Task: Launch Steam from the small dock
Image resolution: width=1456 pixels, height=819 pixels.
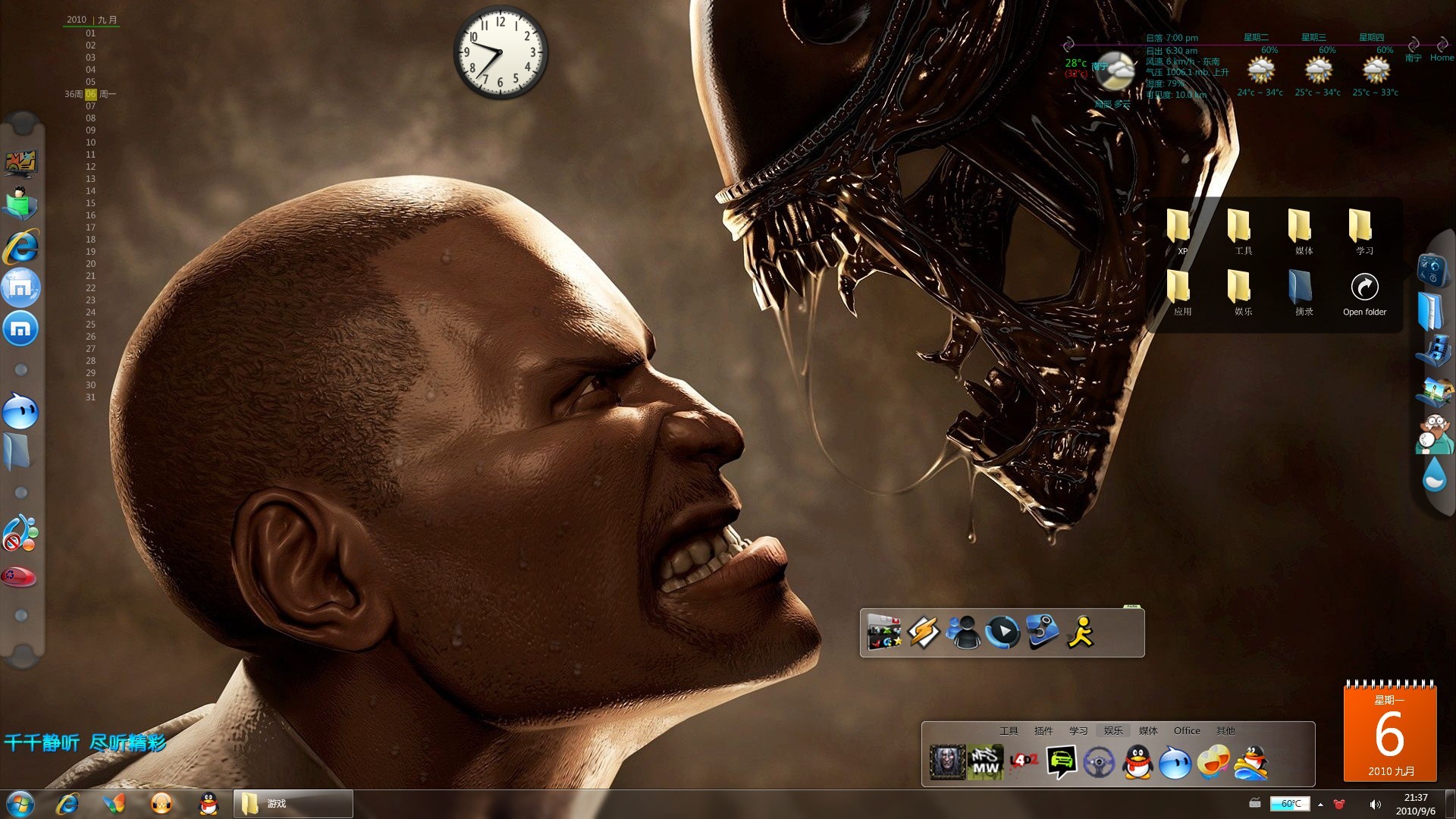Action: (1042, 632)
